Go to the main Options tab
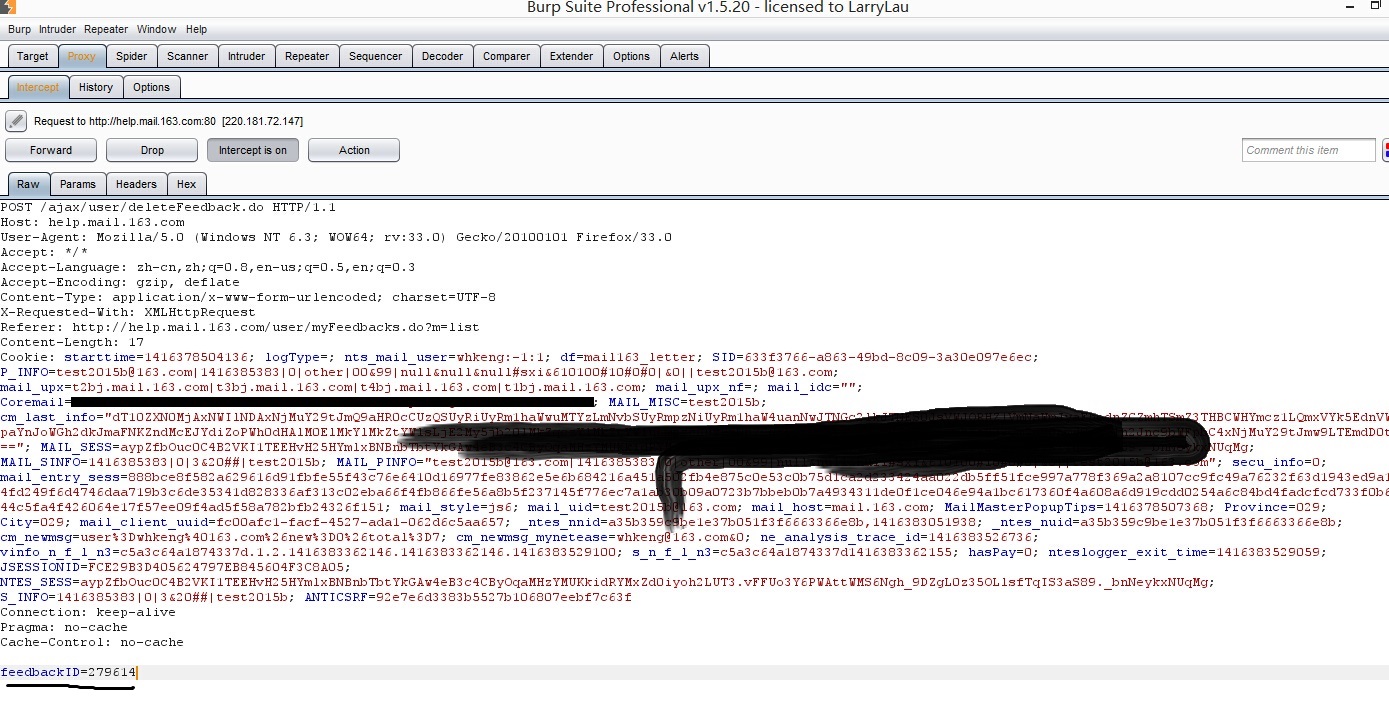The image size is (1389, 701). pos(631,56)
